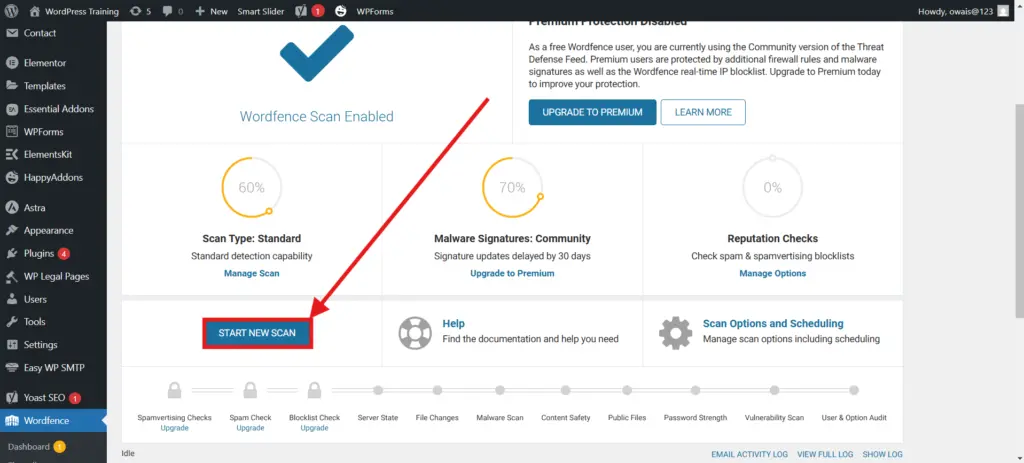This screenshot has height=463, width=1024.
Task: Click the round face icon before WPForms
Action: 341,11
